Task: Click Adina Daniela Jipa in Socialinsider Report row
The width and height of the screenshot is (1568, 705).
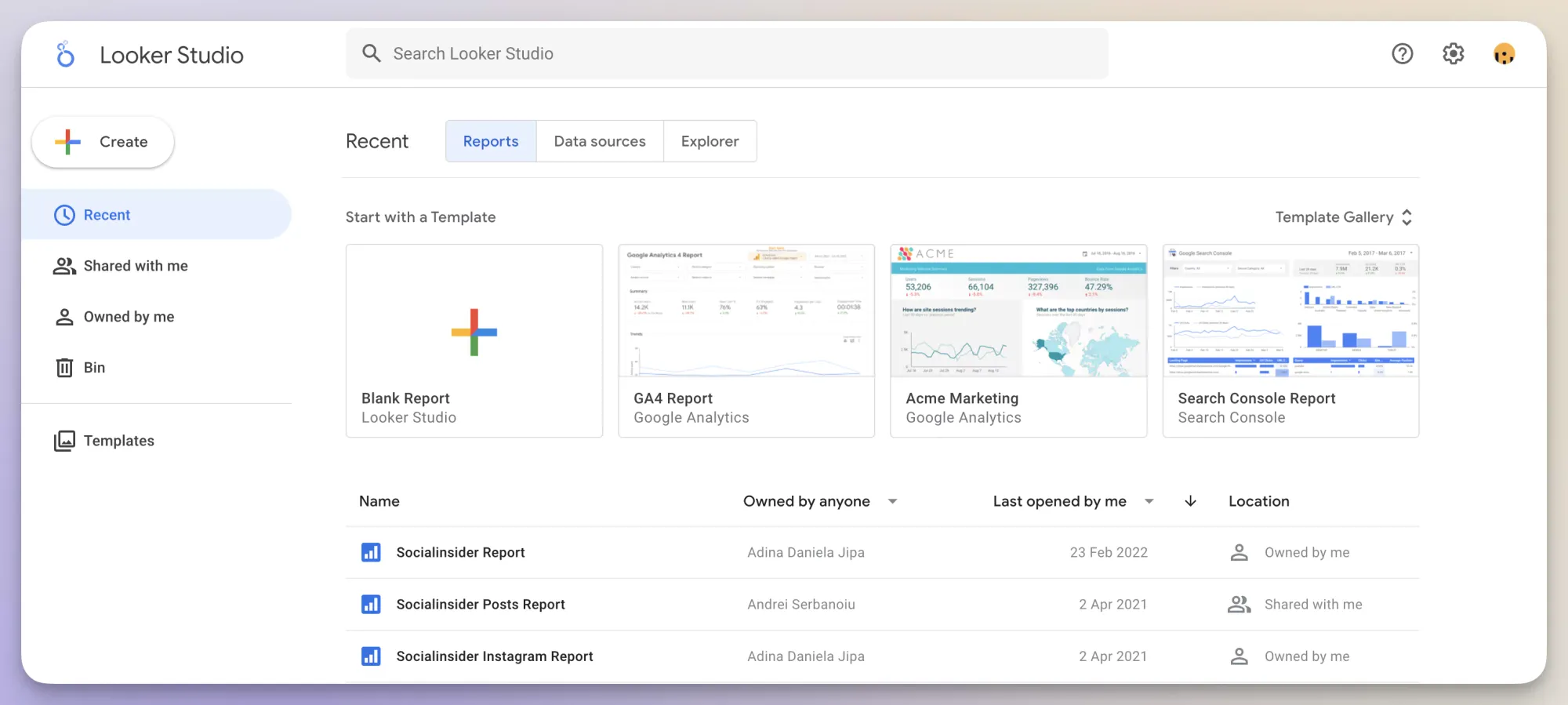Action: (806, 552)
